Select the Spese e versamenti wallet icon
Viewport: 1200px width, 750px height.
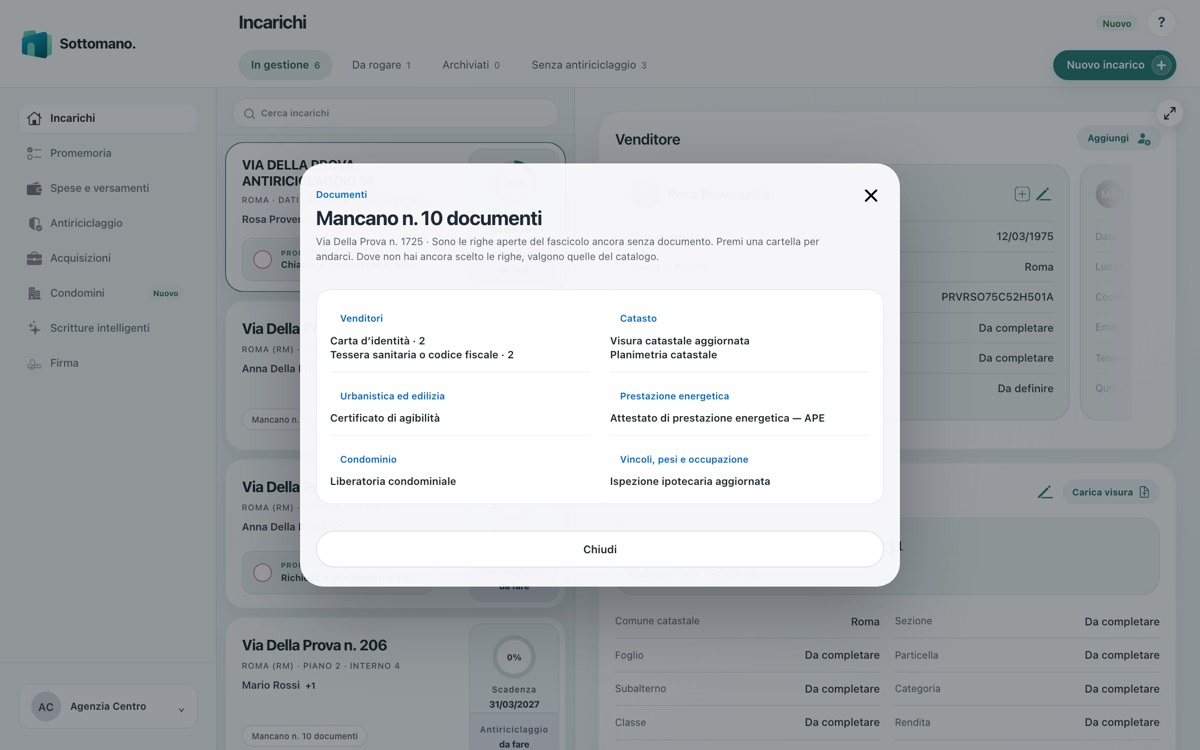[x=35, y=188]
